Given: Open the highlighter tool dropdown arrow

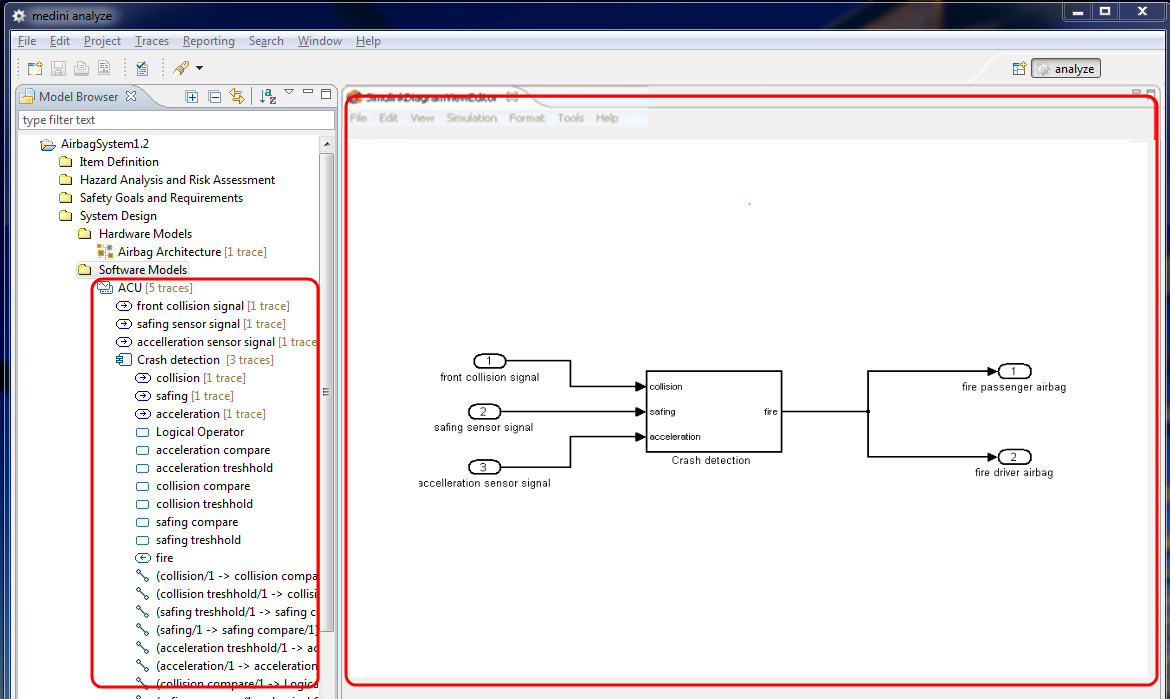Looking at the screenshot, I should [199, 68].
